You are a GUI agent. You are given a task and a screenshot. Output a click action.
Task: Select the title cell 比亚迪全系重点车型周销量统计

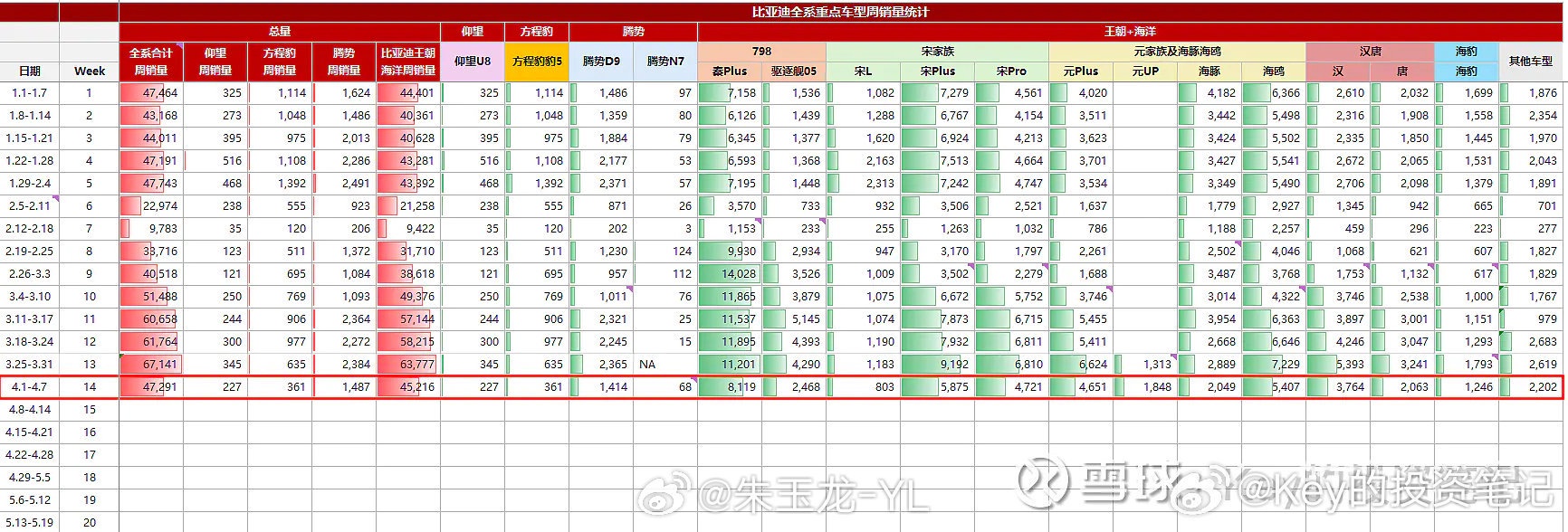[x=841, y=12]
